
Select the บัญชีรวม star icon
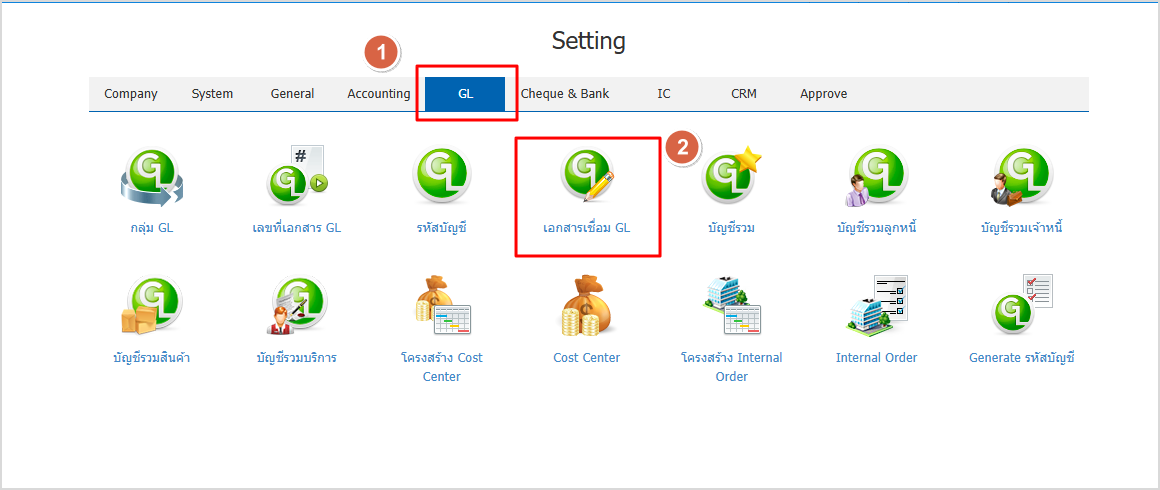click(x=731, y=177)
